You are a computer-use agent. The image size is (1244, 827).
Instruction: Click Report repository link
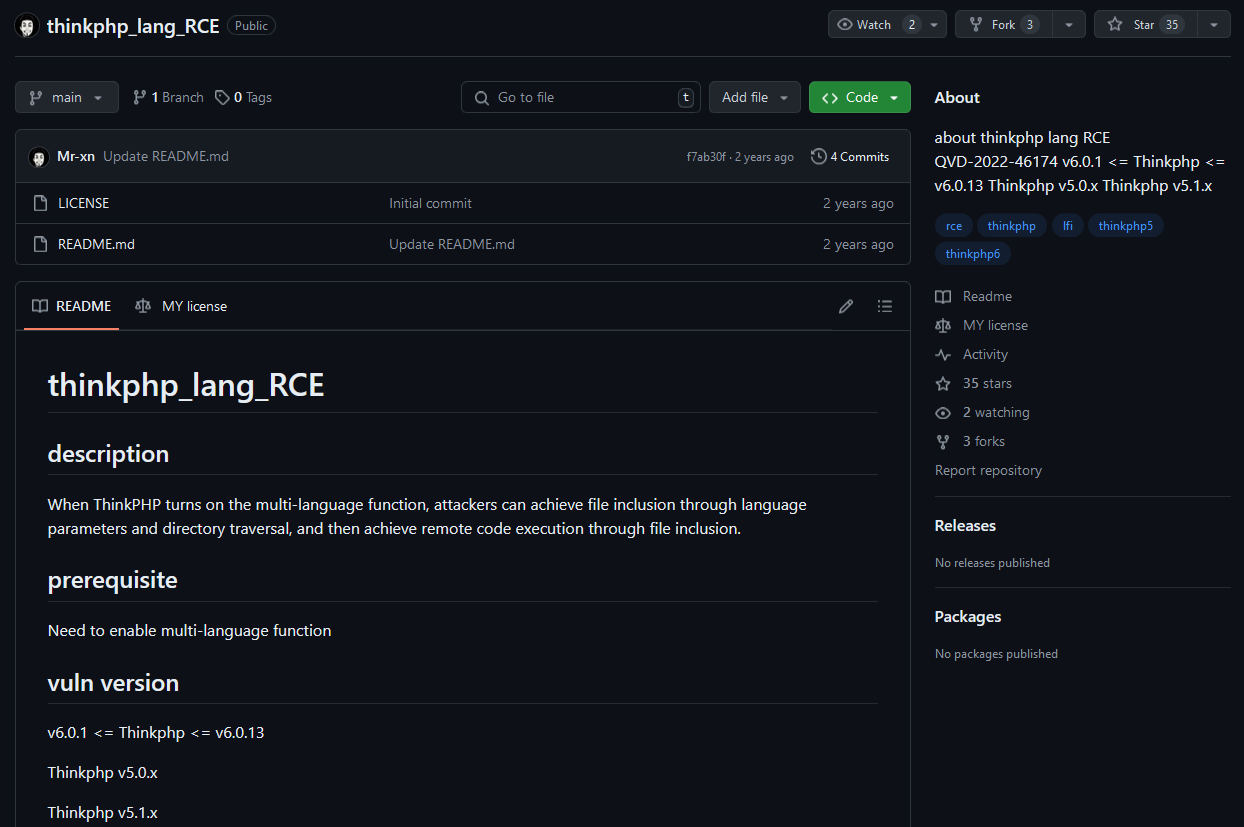[988, 470]
